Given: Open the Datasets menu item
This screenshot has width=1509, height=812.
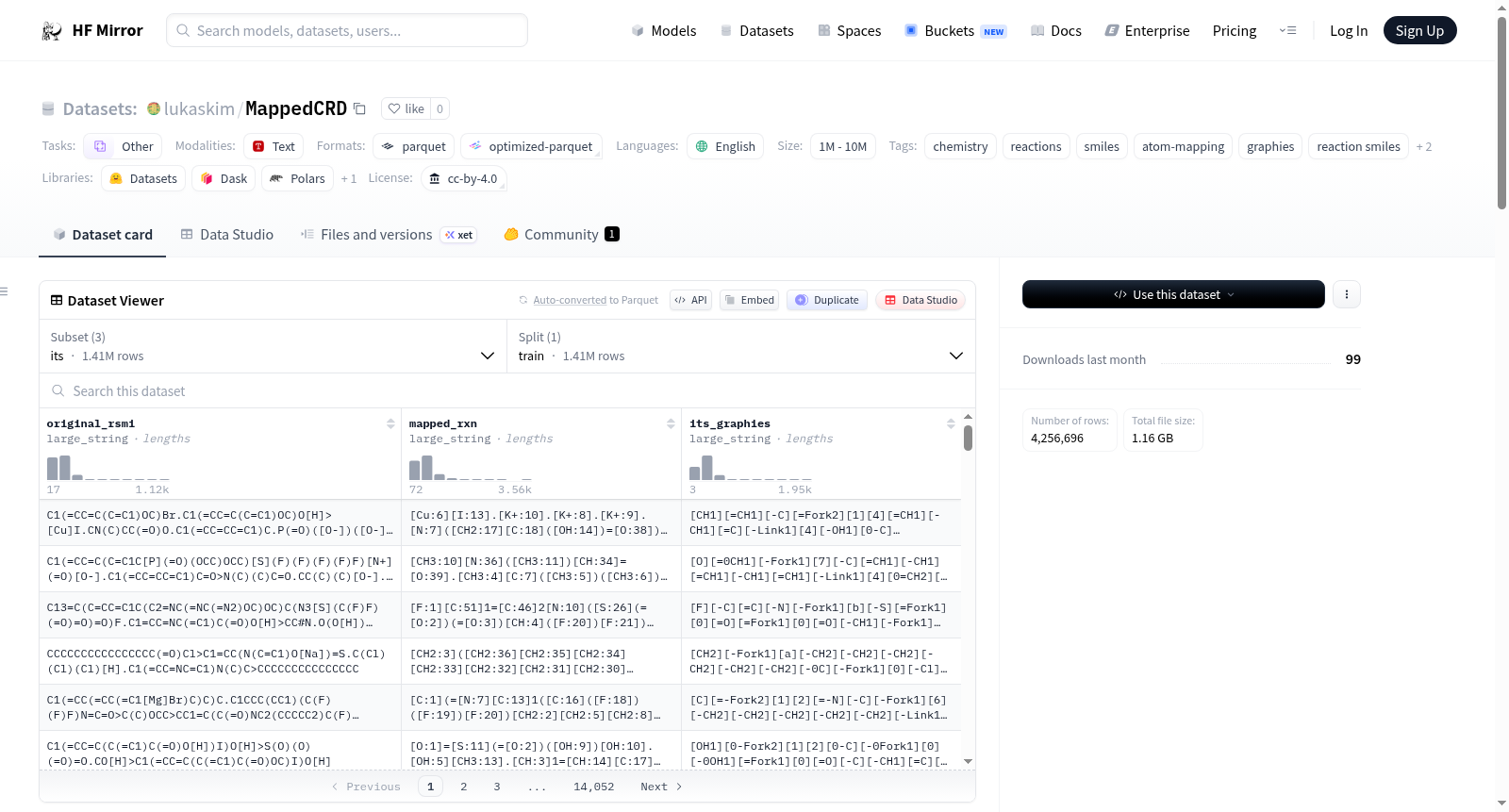Looking at the screenshot, I should click(x=756, y=31).
